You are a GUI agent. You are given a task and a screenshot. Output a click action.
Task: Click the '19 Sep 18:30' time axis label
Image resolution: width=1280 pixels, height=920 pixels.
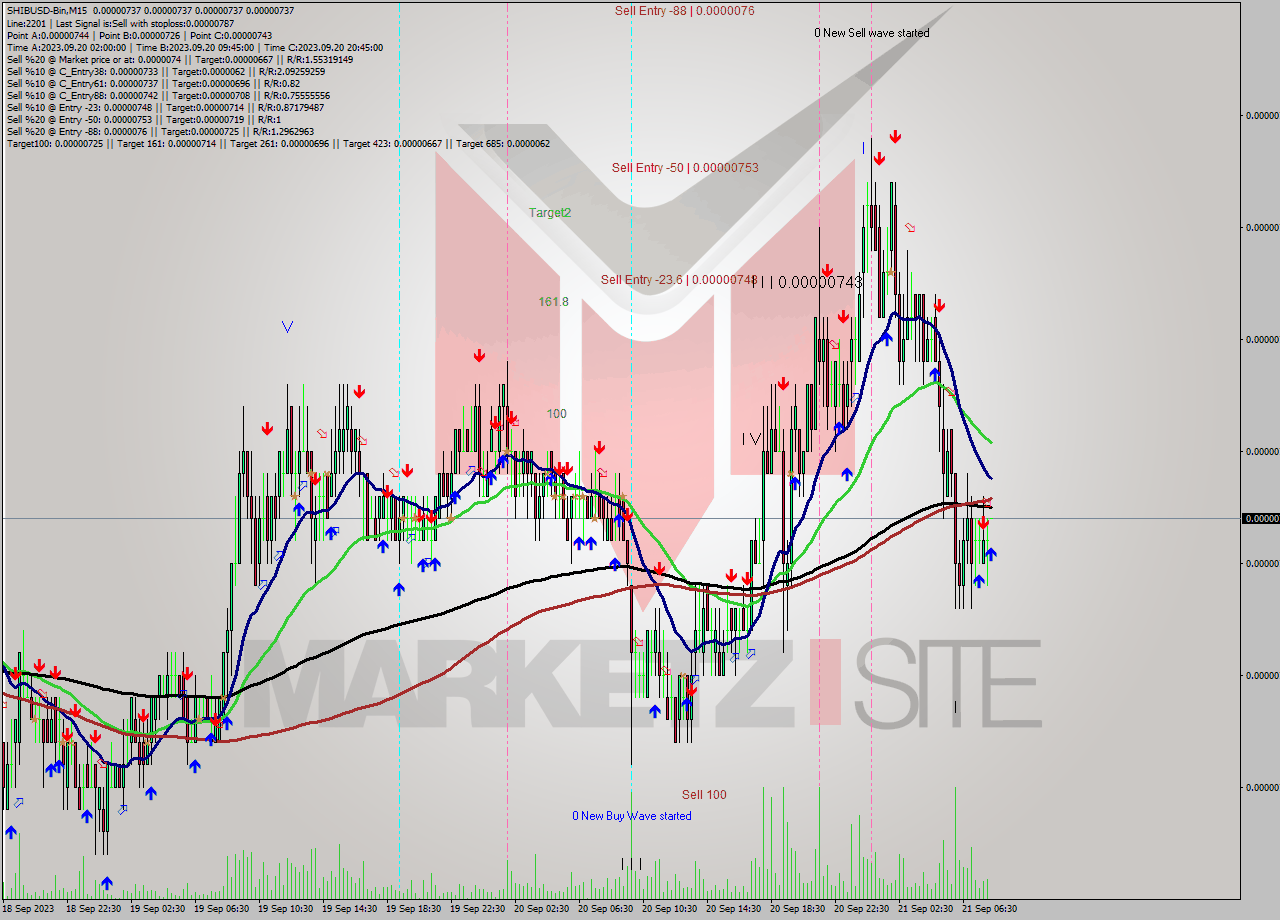click(x=414, y=909)
